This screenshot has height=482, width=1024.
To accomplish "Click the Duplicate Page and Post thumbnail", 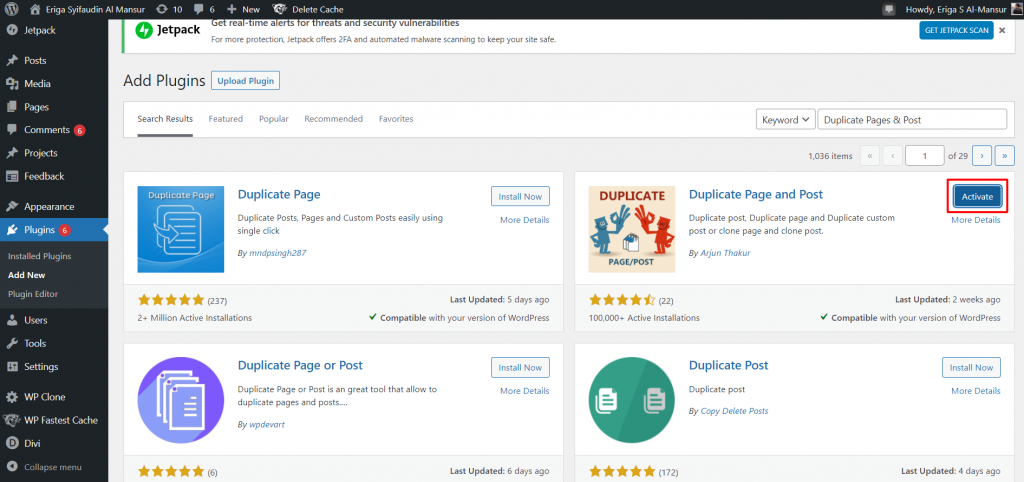I will 632,229.
